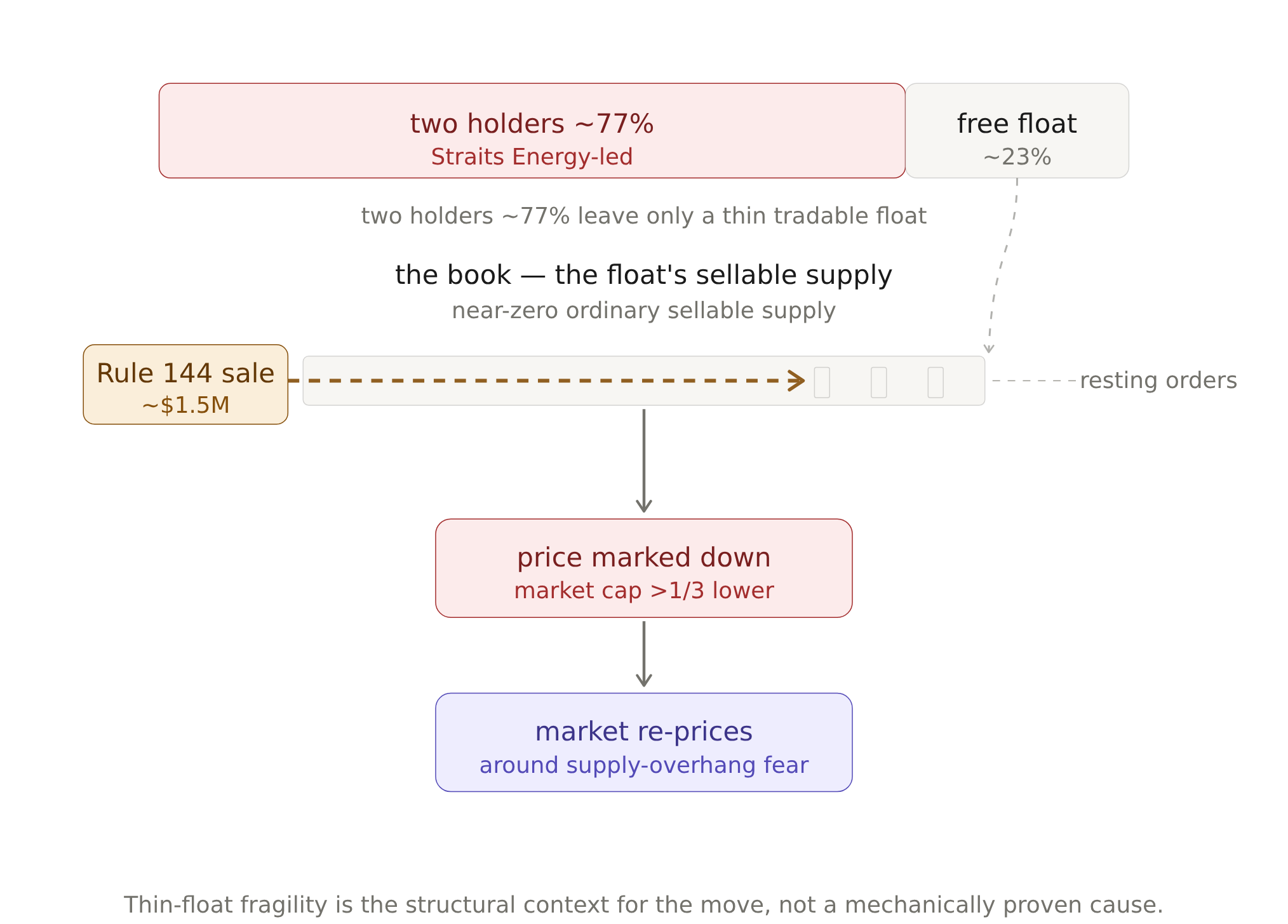Click 'market cap >1/3 lower' text
Viewport: 1288px width, 924px height.
coord(643,591)
